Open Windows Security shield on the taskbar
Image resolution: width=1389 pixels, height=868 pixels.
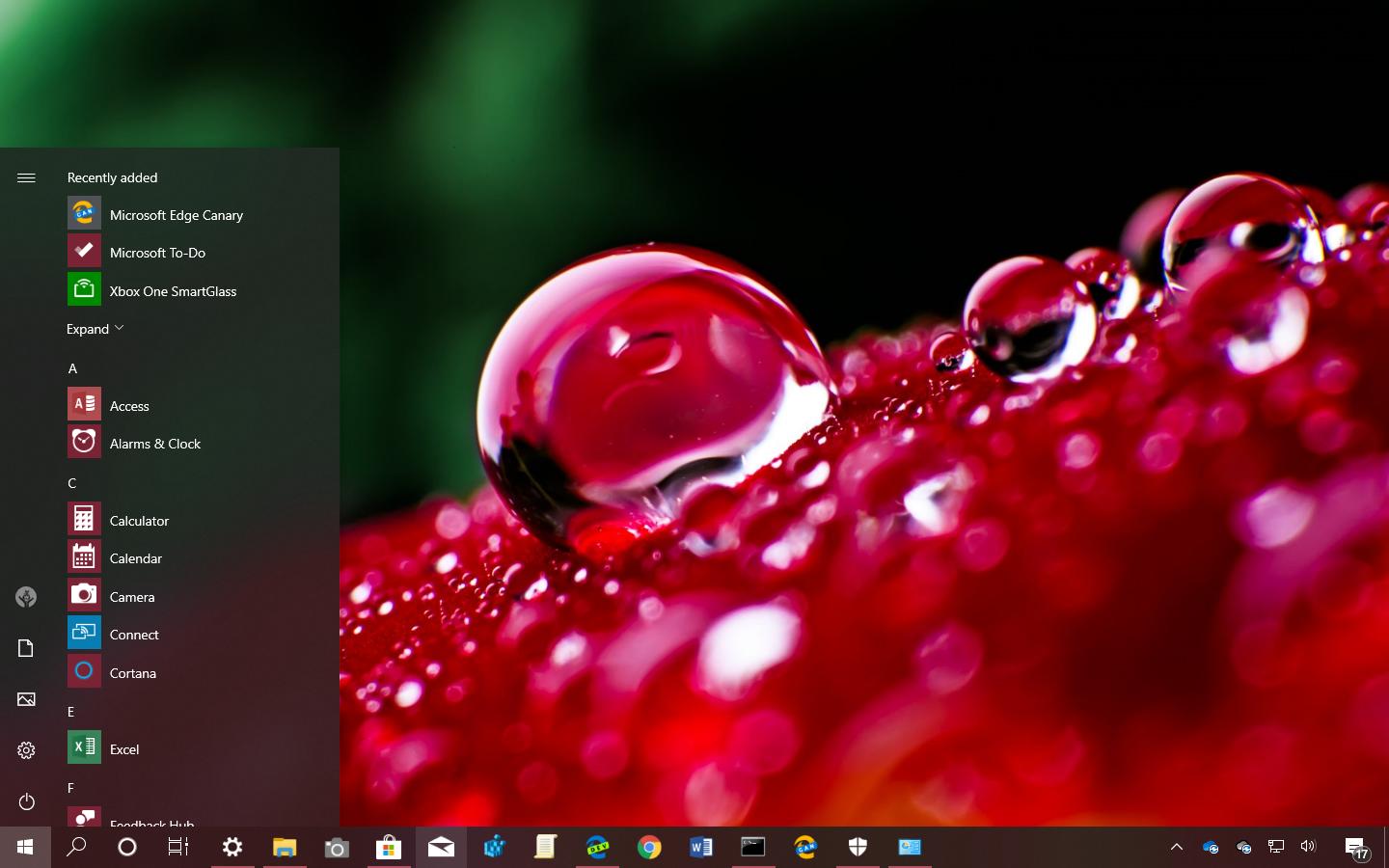(858, 847)
